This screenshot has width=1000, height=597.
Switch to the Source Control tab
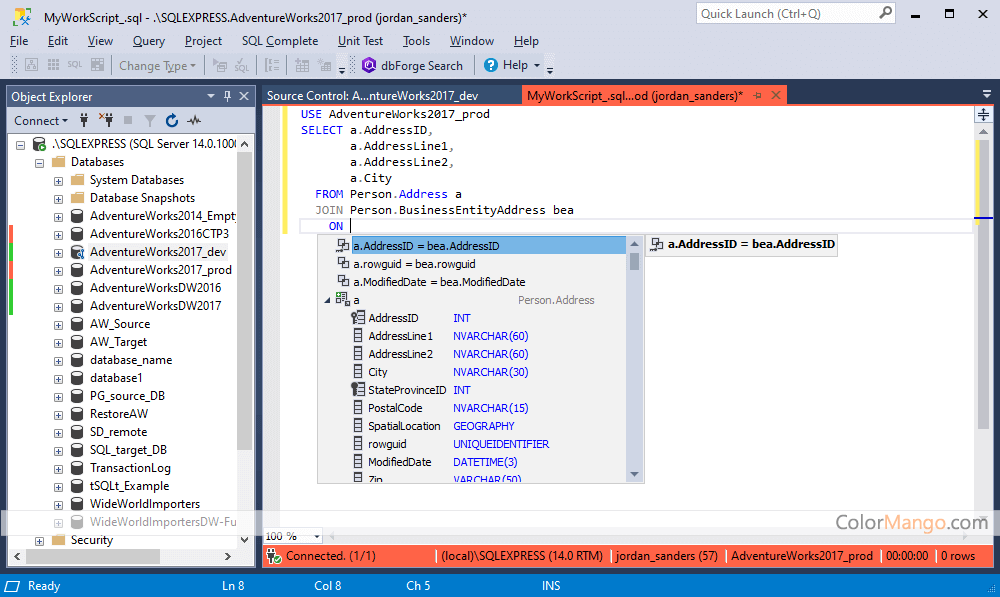click(372, 96)
